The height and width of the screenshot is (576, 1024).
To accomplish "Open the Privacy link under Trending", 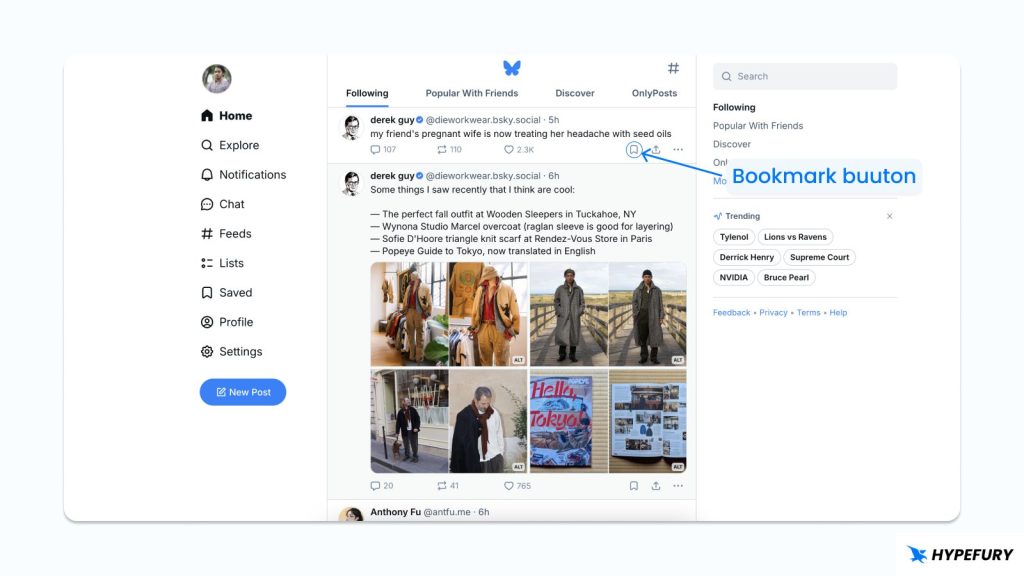I will [775, 312].
